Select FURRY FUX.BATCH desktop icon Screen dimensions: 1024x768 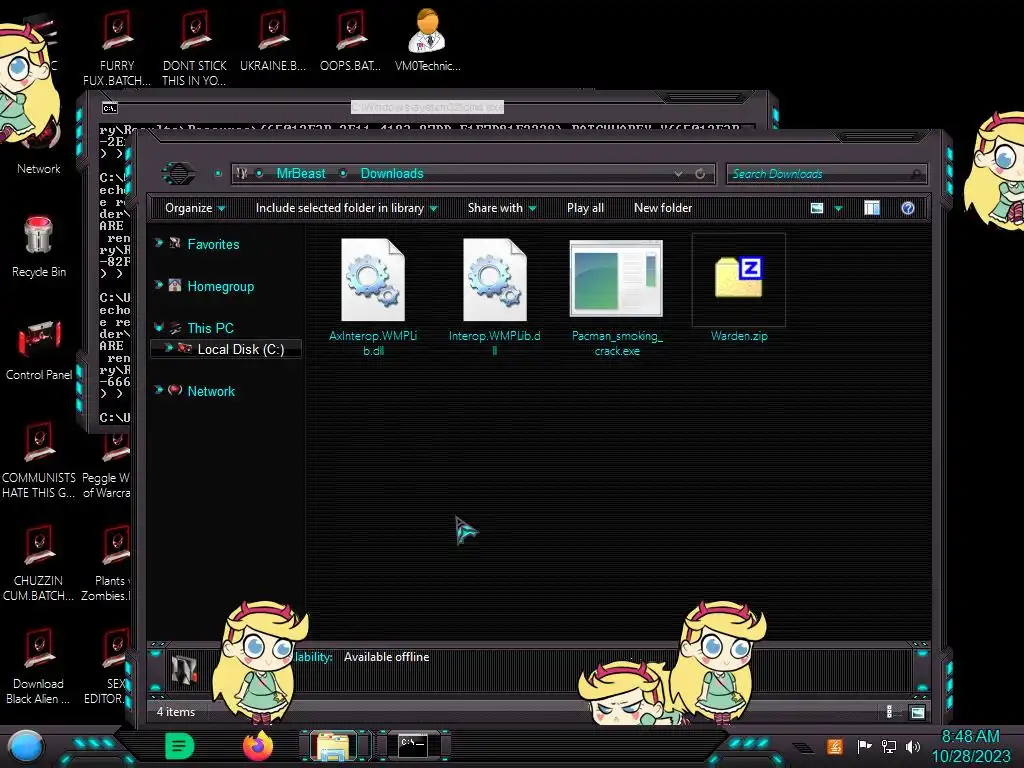(117, 47)
